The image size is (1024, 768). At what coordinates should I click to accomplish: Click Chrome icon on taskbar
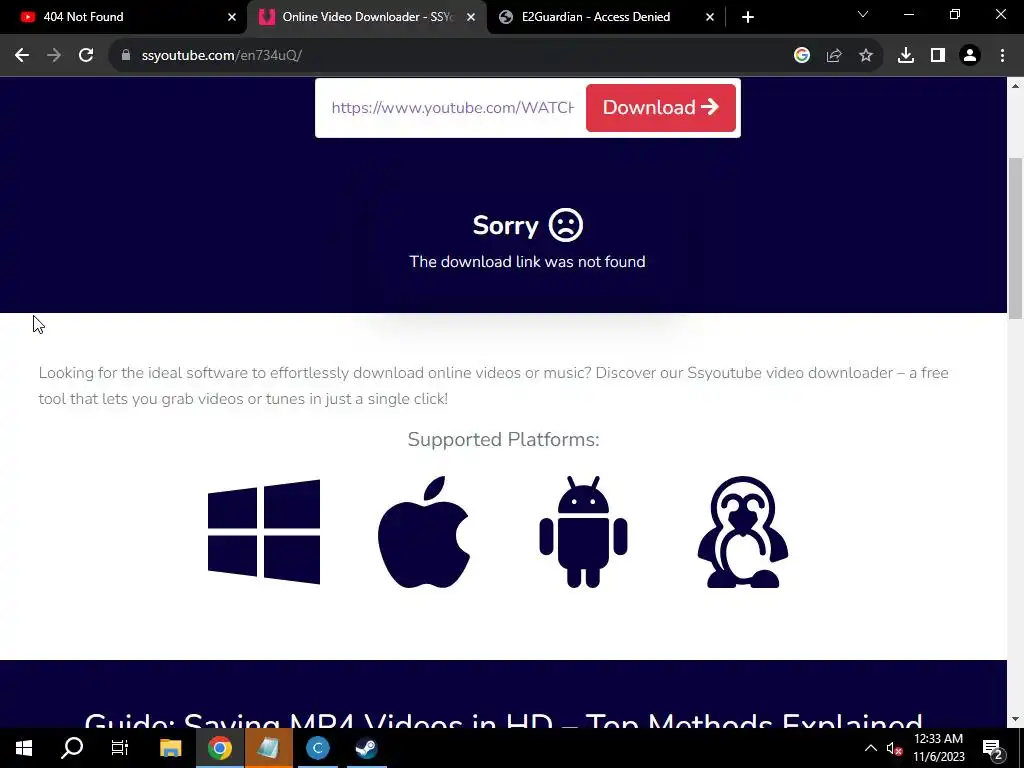click(219, 748)
